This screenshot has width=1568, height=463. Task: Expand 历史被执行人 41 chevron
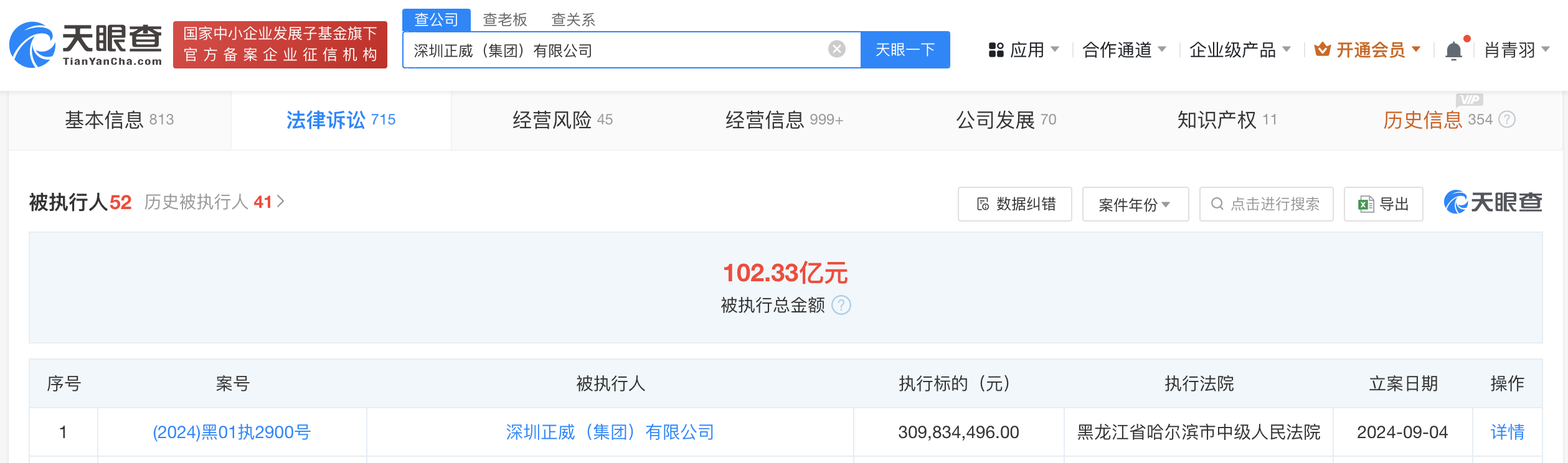[x=281, y=202]
